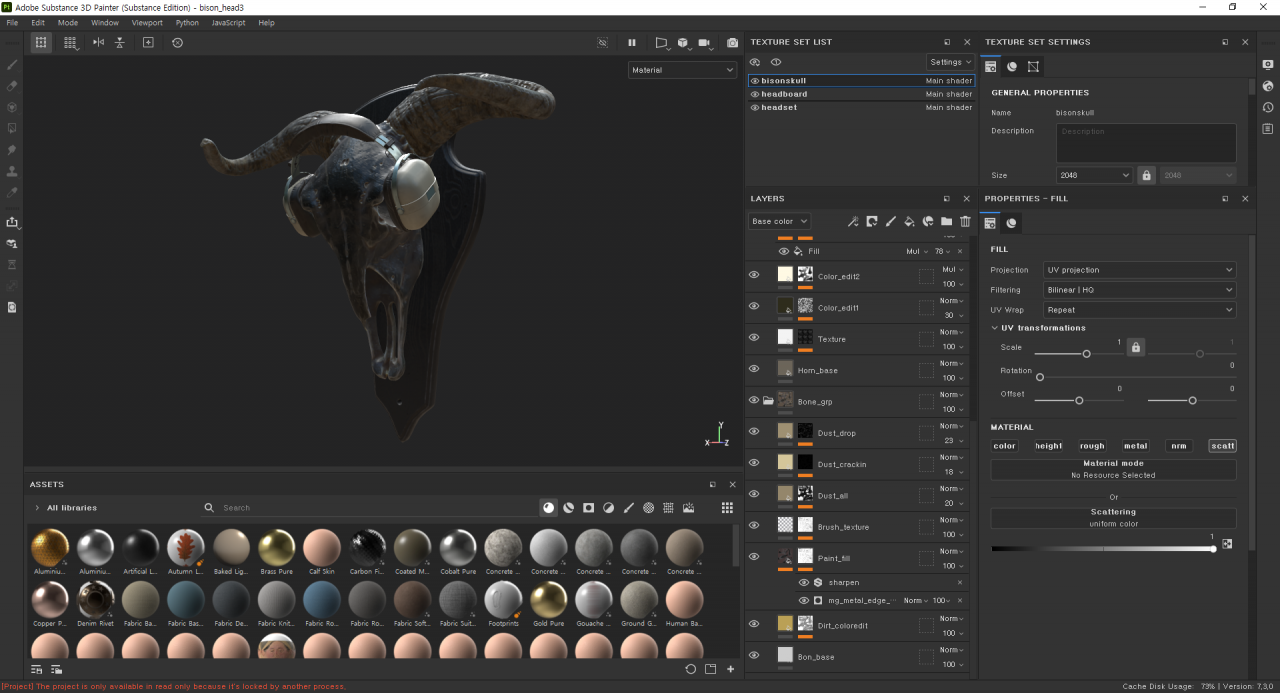Pause the viewport engine computation

[x=632, y=43]
